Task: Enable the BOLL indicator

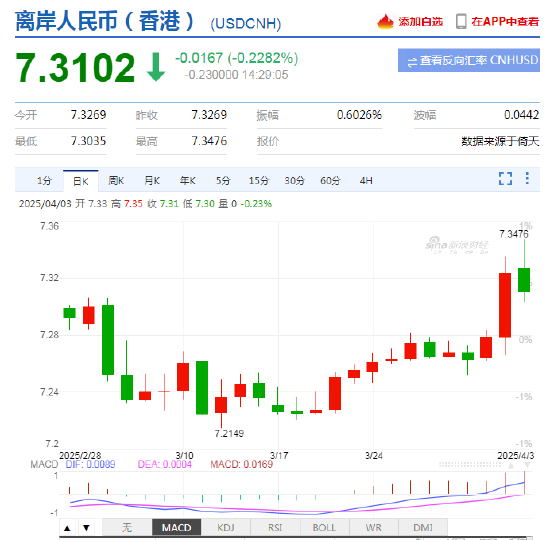Action: pos(324,528)
